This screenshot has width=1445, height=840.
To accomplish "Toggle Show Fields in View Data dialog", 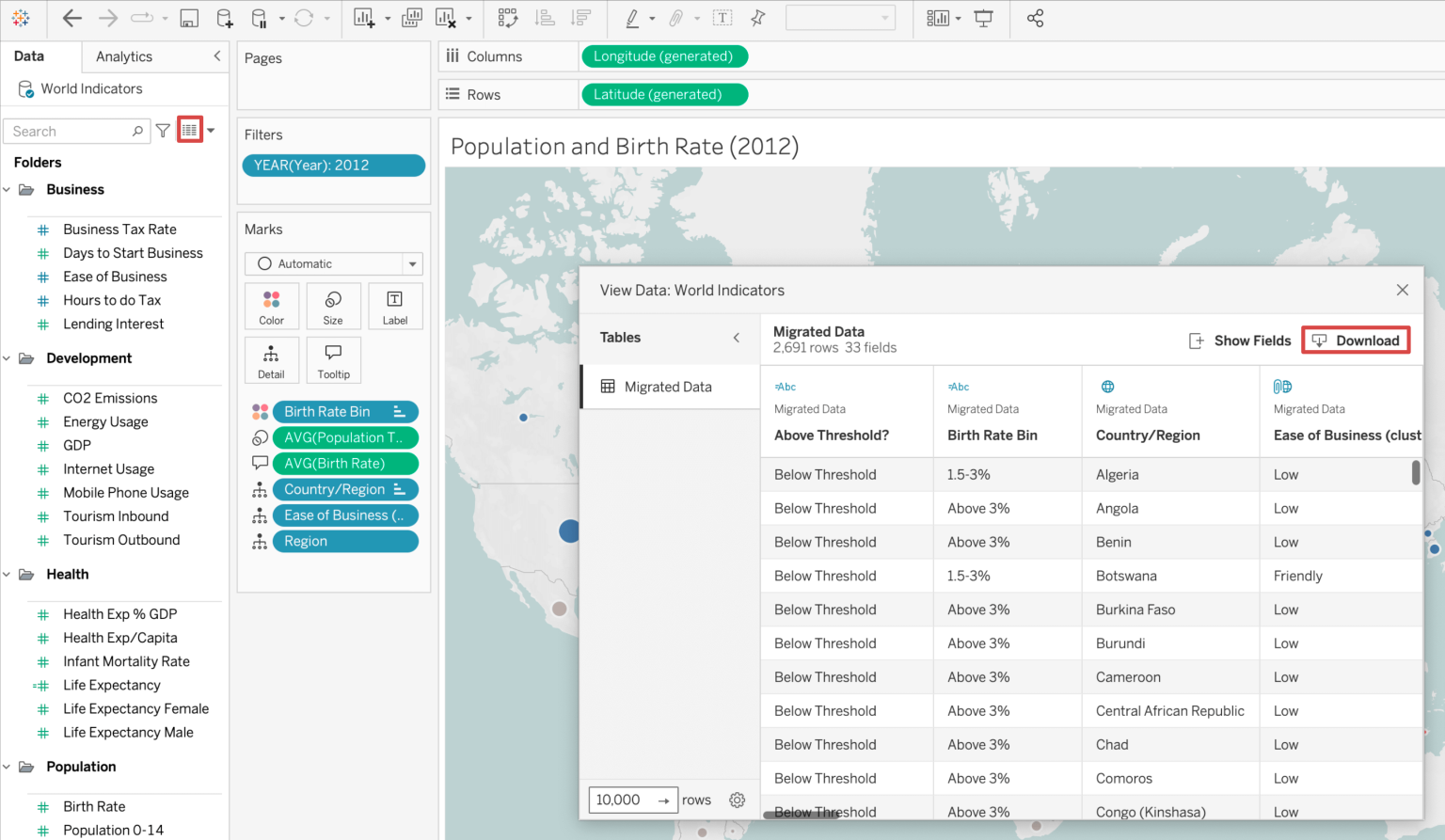I will click(1240, 341).
